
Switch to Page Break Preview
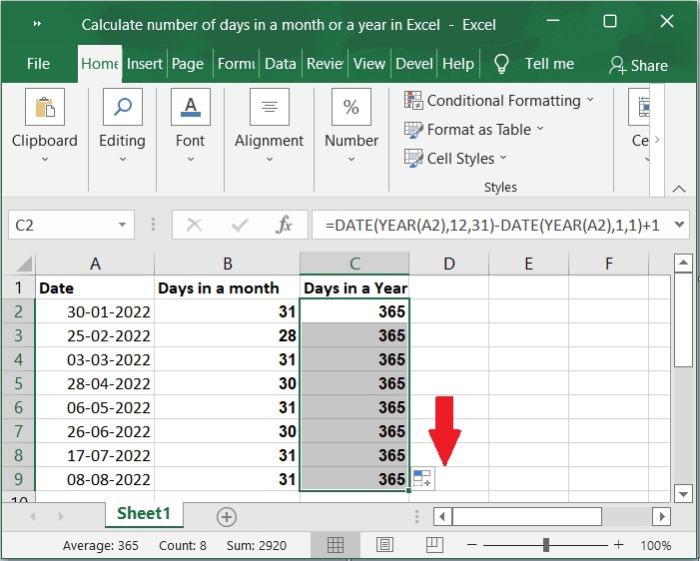tap(434, 545)
